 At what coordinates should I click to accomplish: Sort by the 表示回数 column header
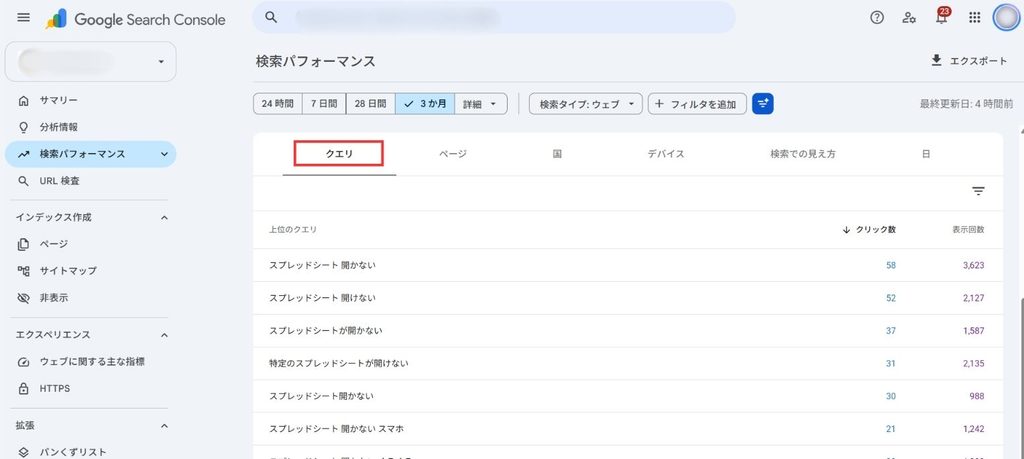click(968, 230)
